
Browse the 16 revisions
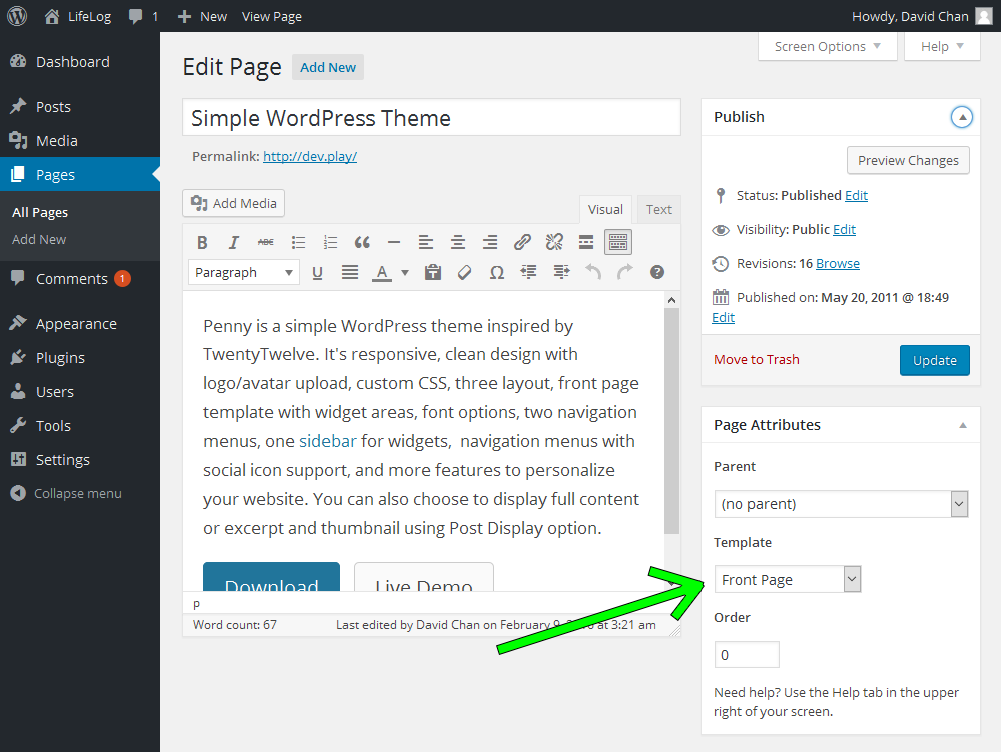(x=837, y=263)
